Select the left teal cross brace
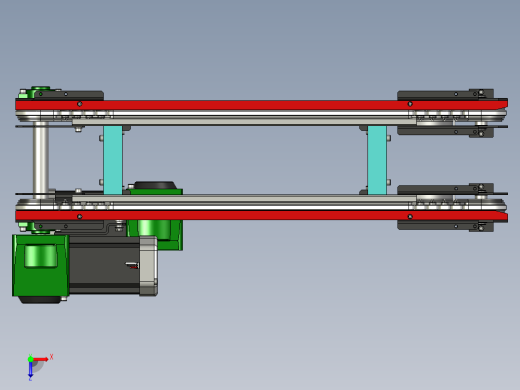Viewport: 520px width, 390px height. pos(113,160)
